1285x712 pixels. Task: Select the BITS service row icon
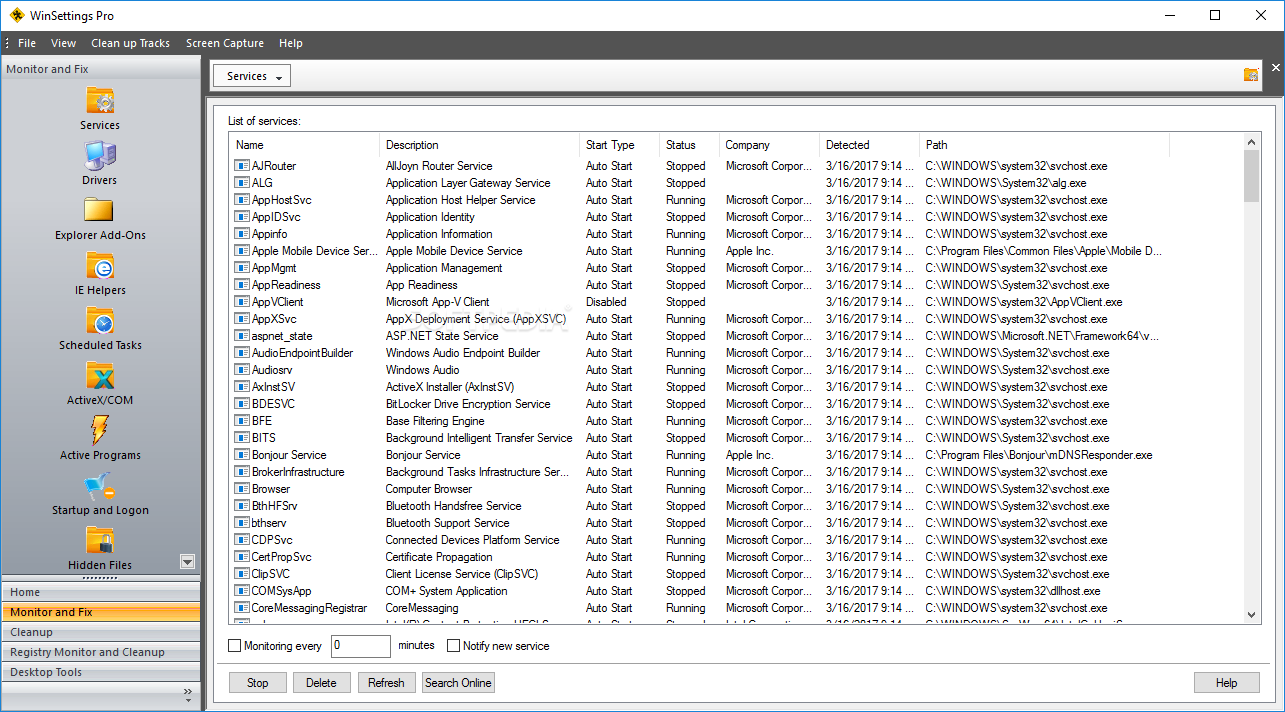tap(242, 438)
